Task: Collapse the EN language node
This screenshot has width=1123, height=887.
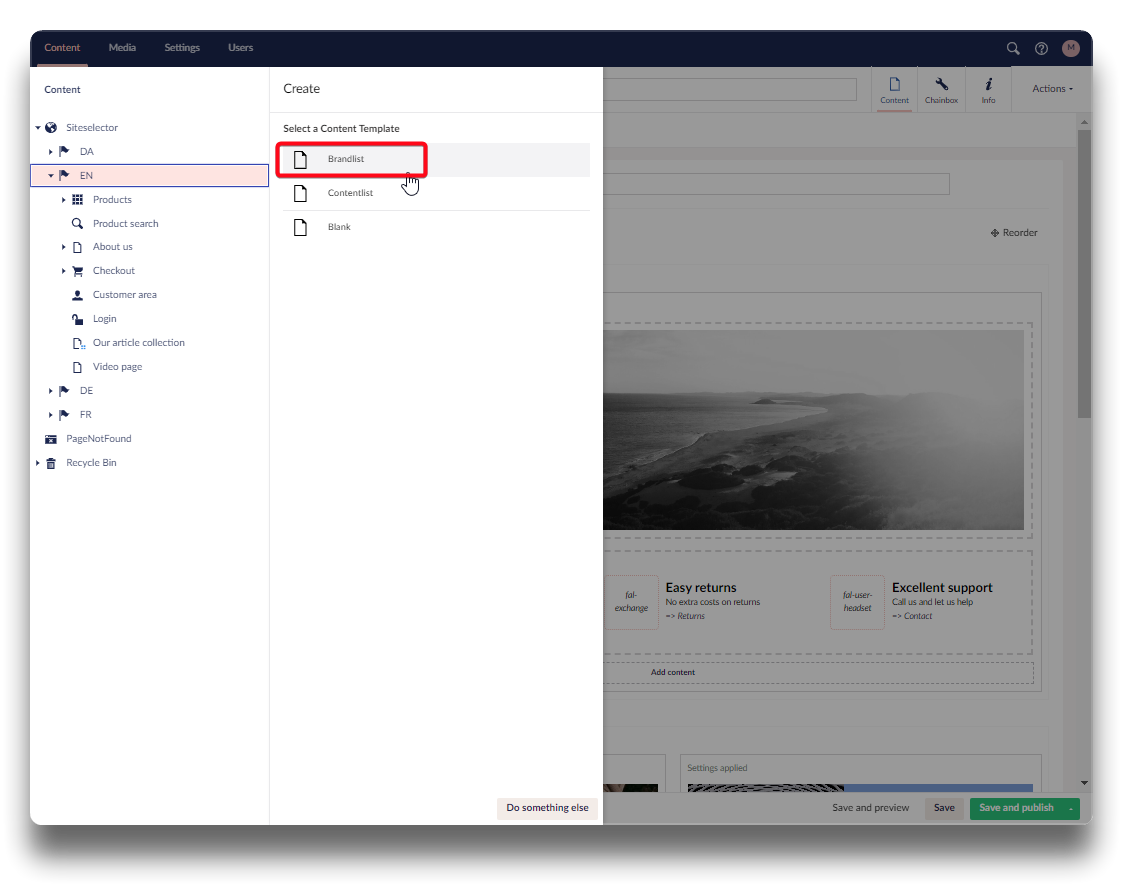Action: coord(51,176)
